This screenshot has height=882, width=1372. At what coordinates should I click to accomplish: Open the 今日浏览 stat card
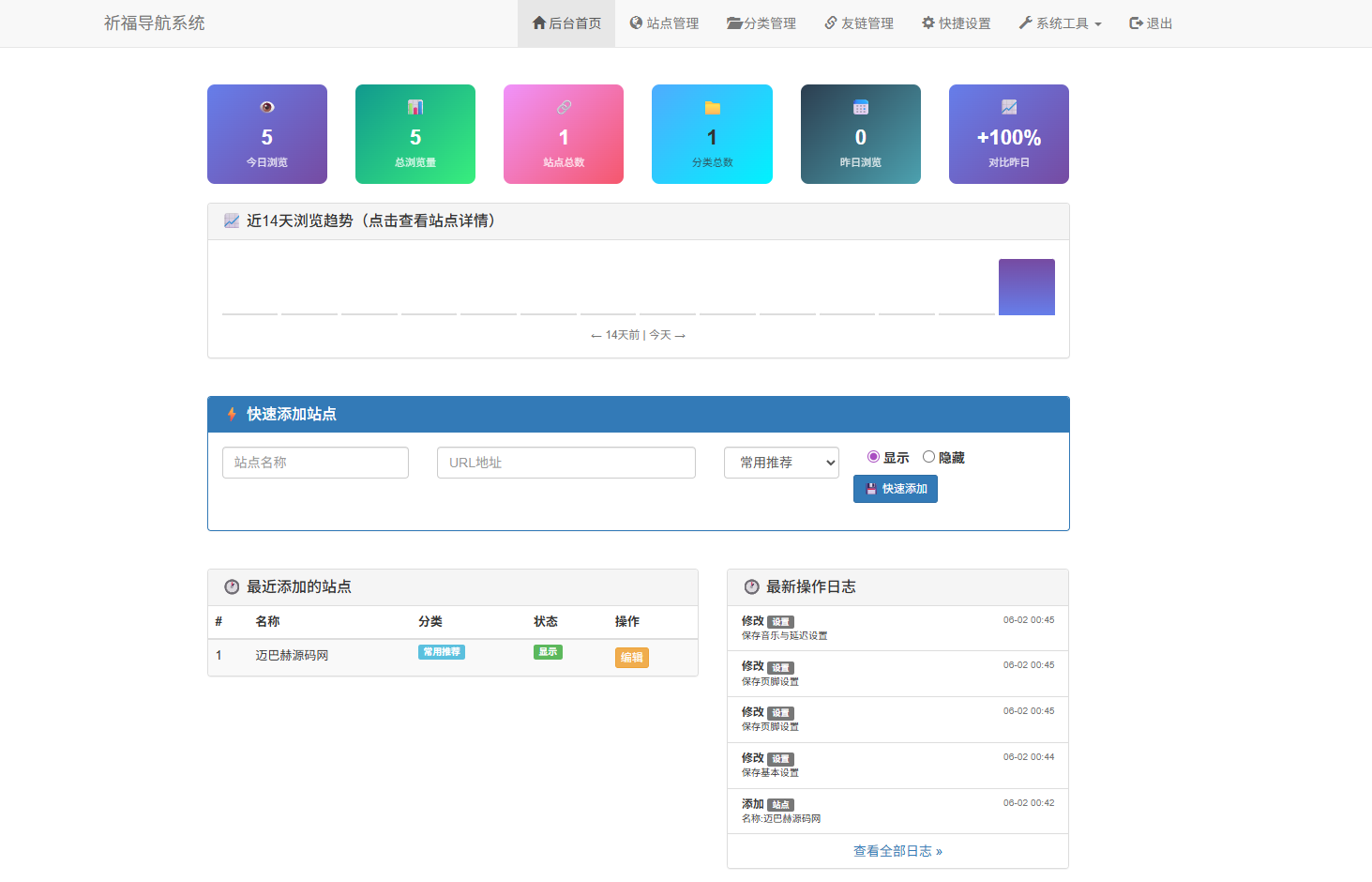coord(267,134)
